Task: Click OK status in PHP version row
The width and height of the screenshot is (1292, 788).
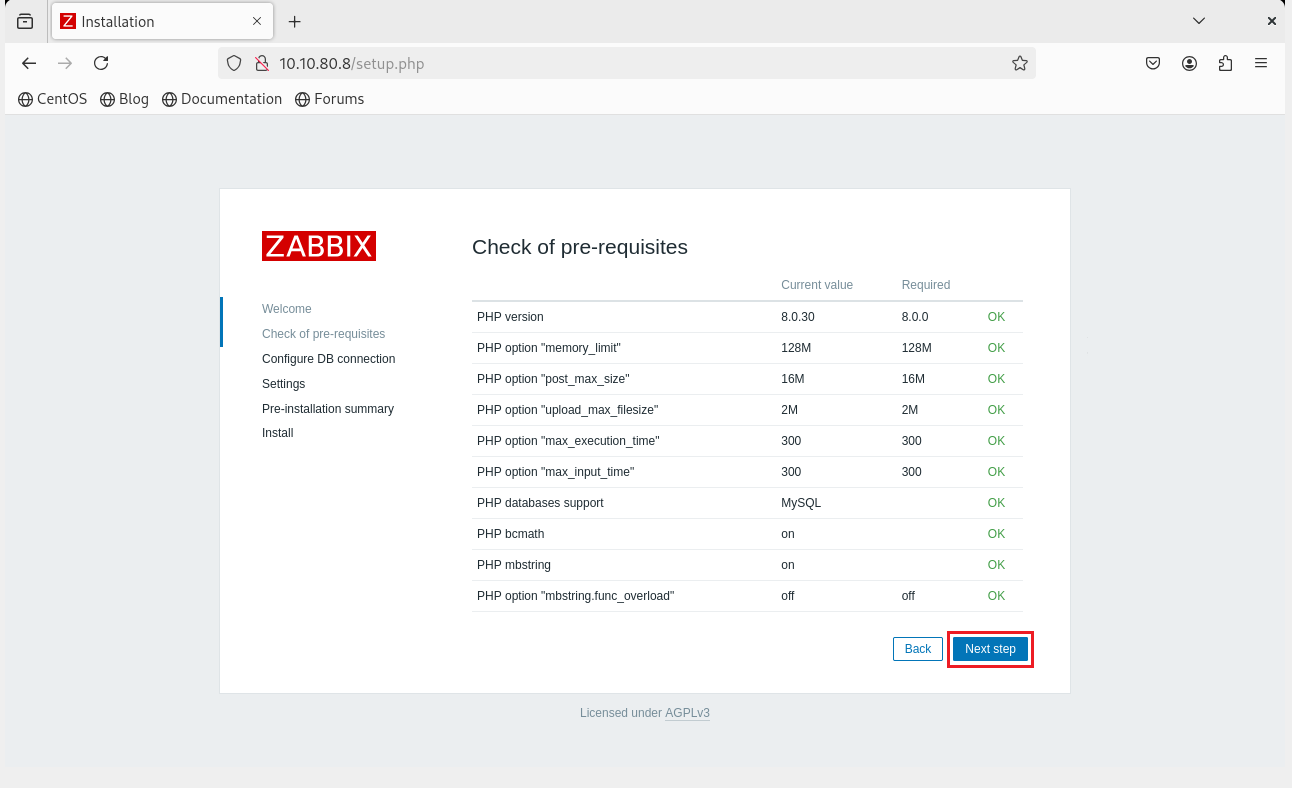Action: tap(996, 317)
